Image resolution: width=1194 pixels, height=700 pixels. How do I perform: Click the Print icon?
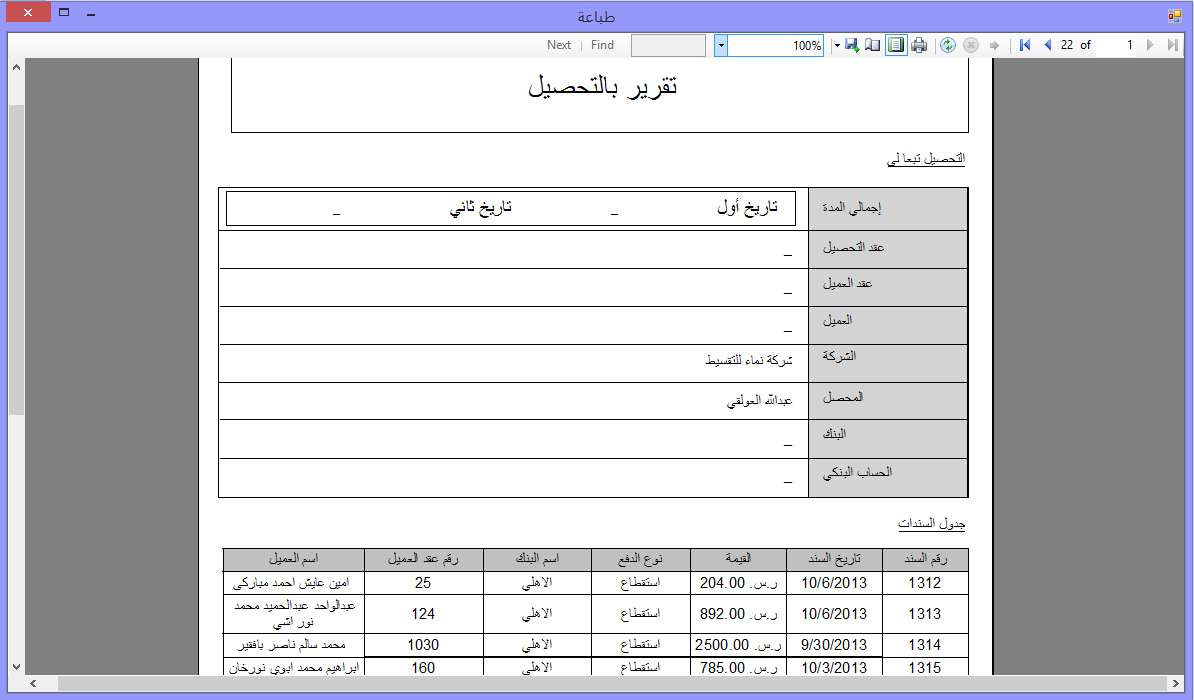tap(919, 45)
